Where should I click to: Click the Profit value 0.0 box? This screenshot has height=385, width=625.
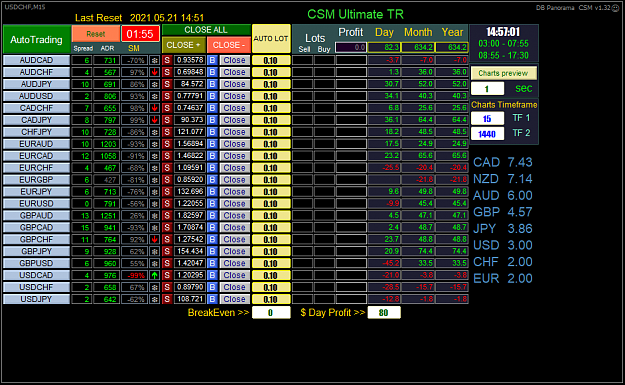(x=351, y=47)
